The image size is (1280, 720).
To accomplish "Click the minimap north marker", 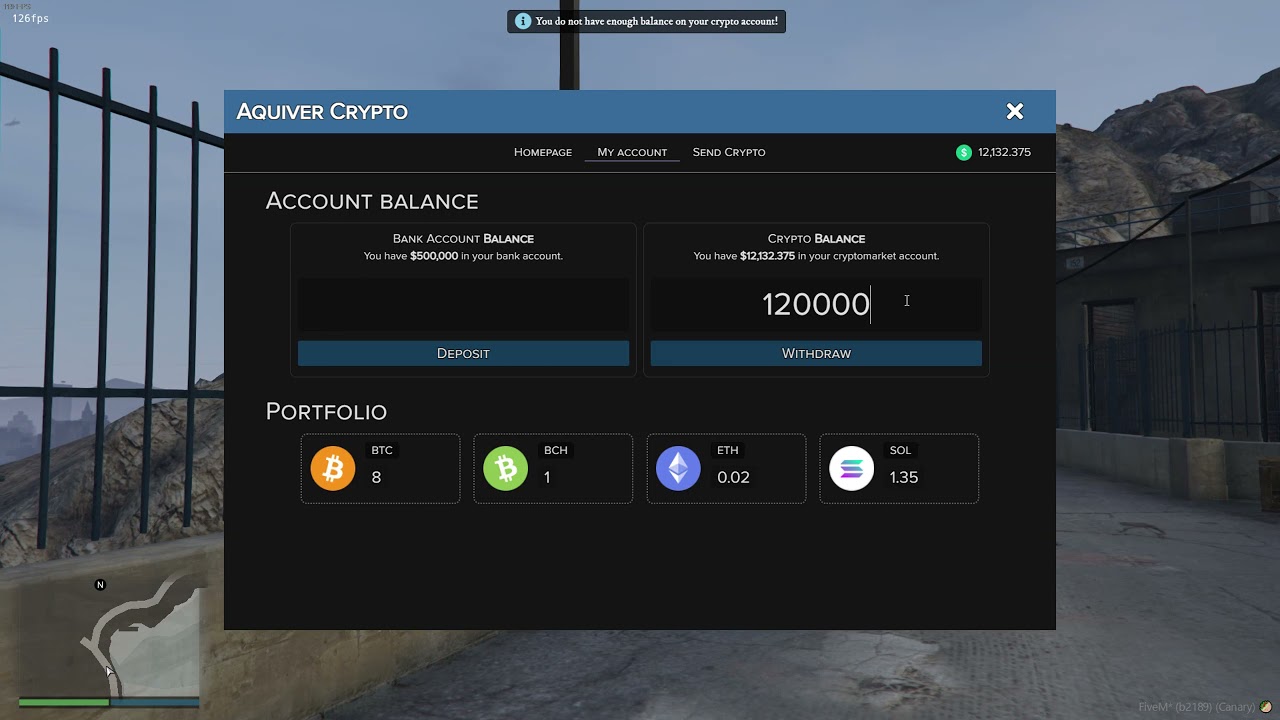I will [x=100, y=585].
